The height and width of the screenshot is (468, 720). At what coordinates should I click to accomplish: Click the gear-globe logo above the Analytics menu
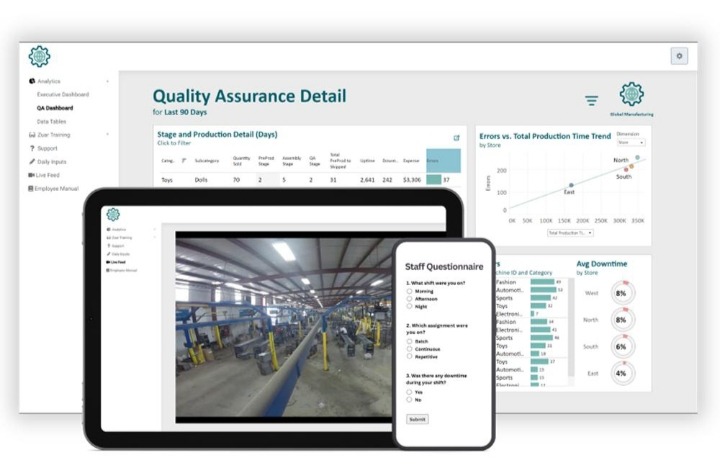pos(39,56)
